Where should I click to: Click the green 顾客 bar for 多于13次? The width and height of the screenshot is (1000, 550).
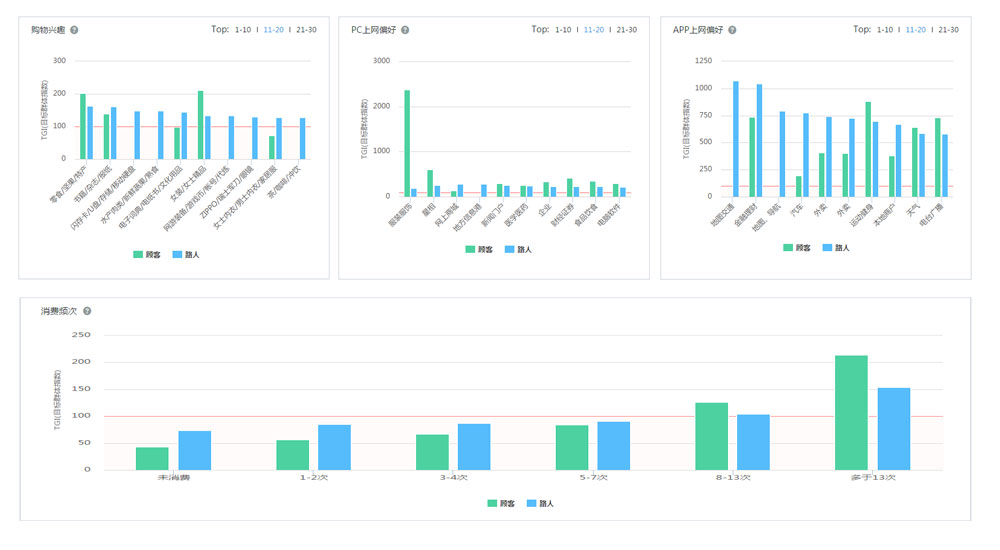851,412
